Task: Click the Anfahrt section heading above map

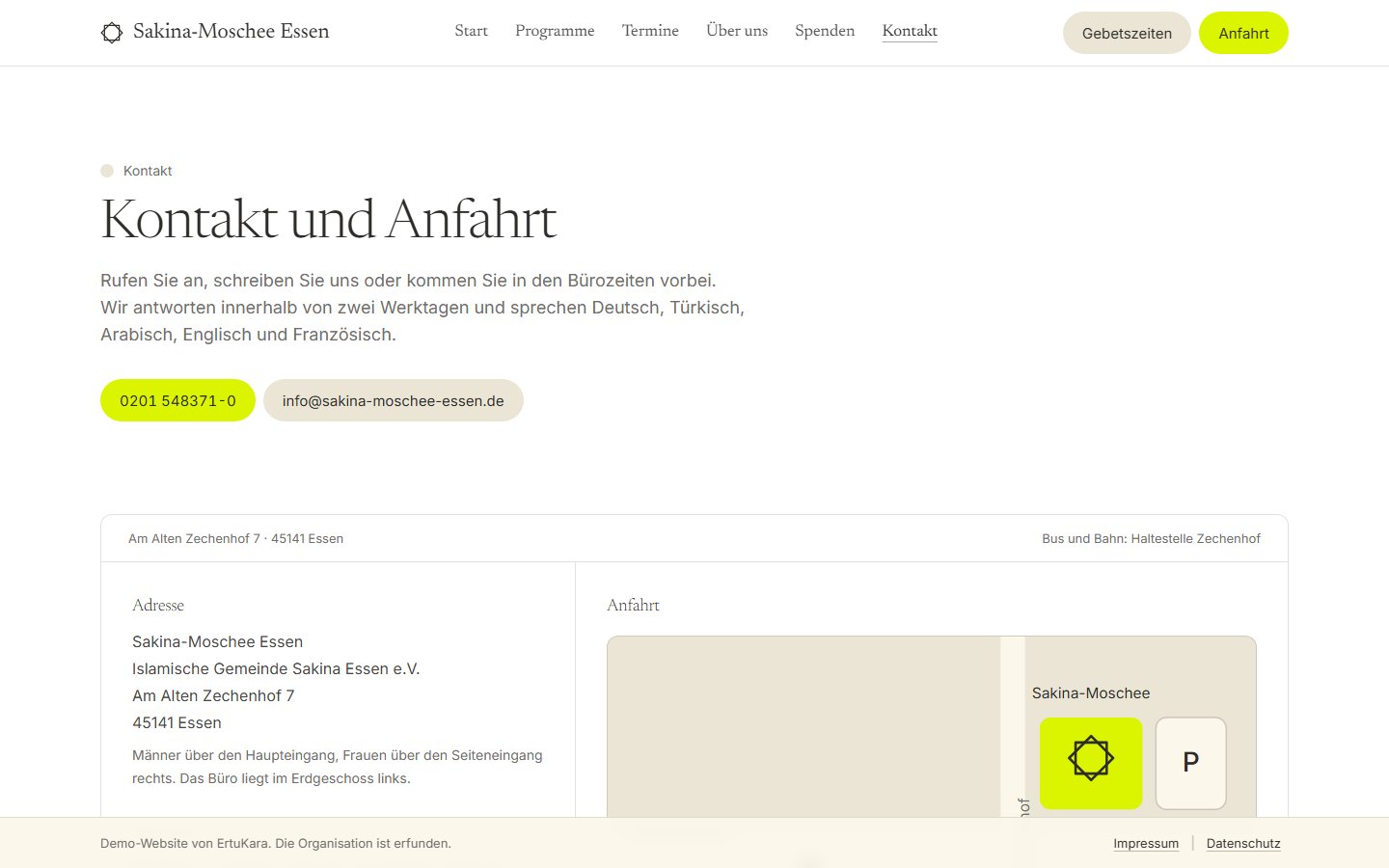Action: click(x=633, y=605)
